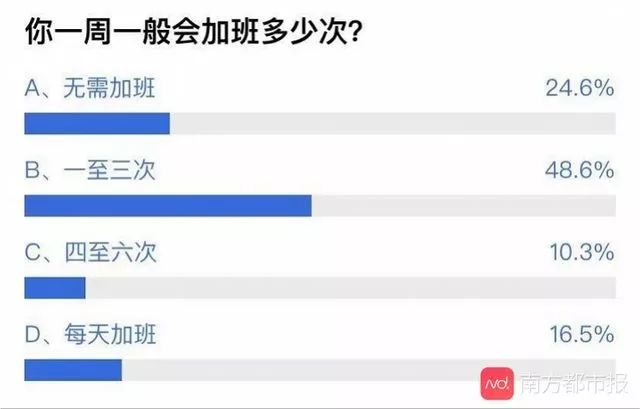Click the gray unfilled bar portion for option A
This screenshot has width=640, height=409.
coord(390,124)
